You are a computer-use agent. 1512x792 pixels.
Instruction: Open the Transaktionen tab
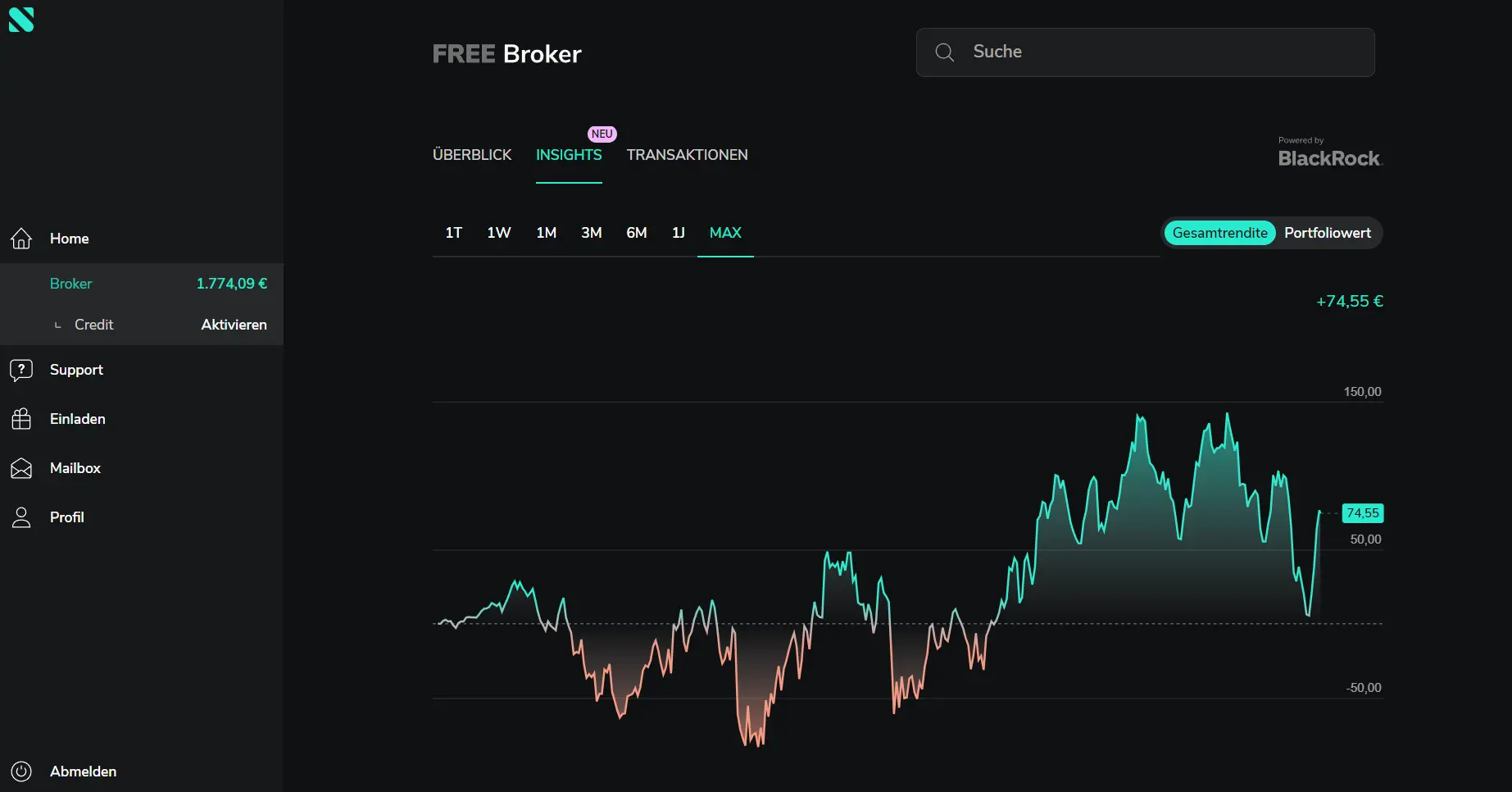(x=687, y=155)
